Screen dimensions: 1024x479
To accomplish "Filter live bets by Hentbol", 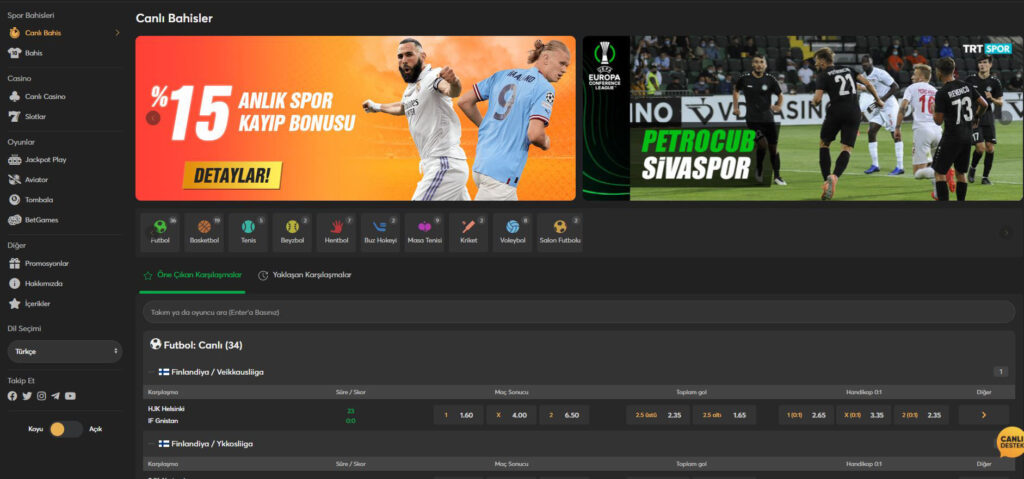I will pos(336,232).
